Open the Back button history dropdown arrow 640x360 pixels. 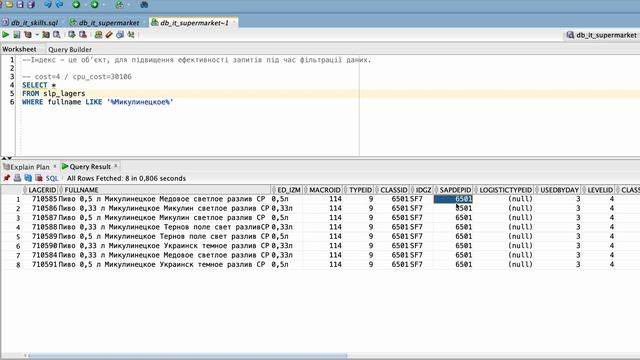click(x=85, y=5)
